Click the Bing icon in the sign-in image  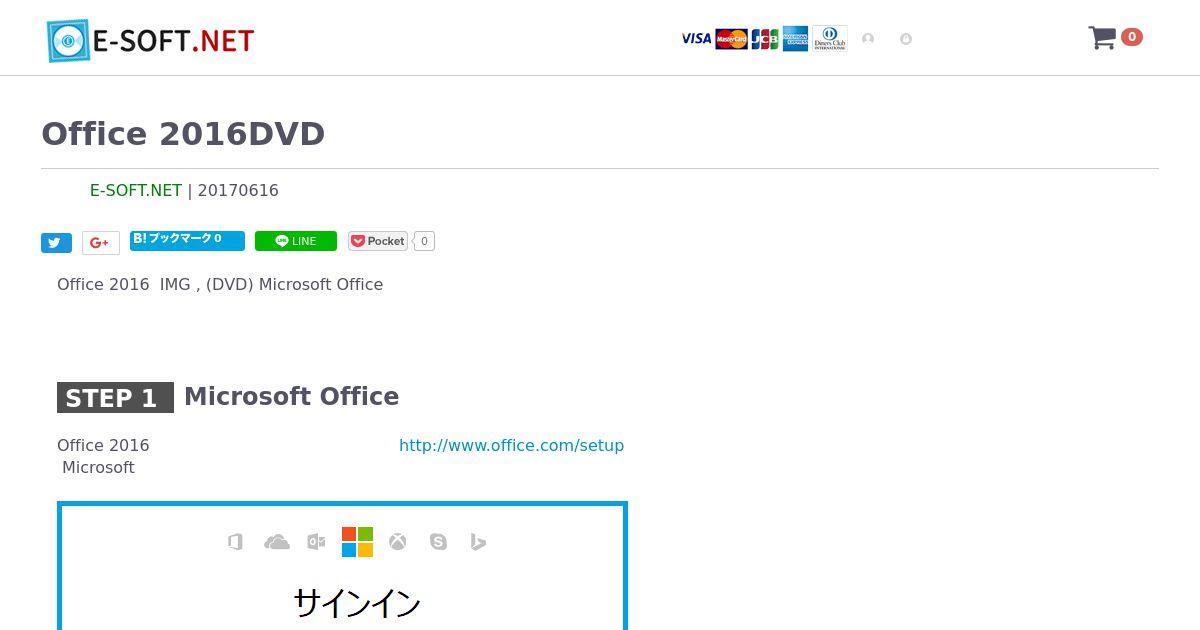click(478, 542)
